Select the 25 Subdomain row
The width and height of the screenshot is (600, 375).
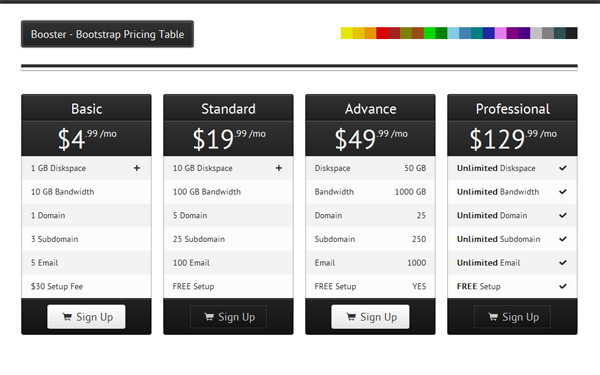click(x=228, y=239)
